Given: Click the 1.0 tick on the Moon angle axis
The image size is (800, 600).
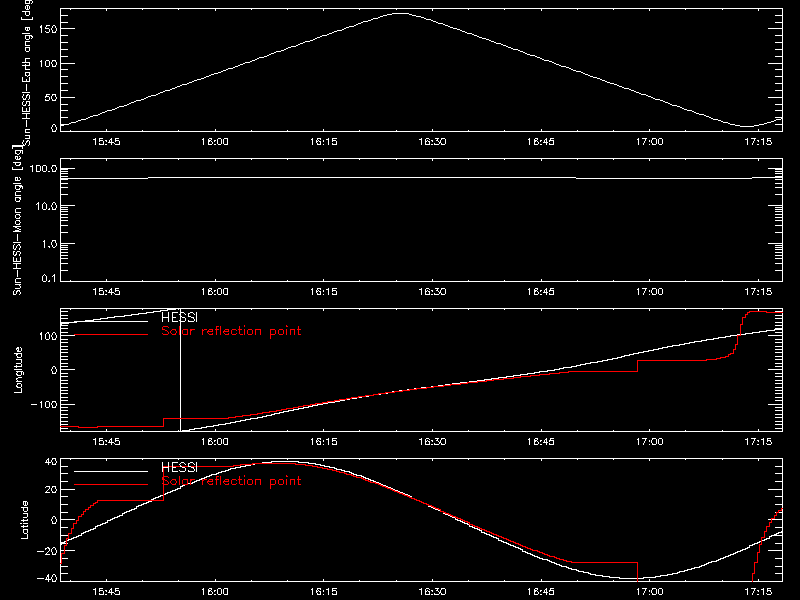Looking at the screenshot, I should (49, 244).
